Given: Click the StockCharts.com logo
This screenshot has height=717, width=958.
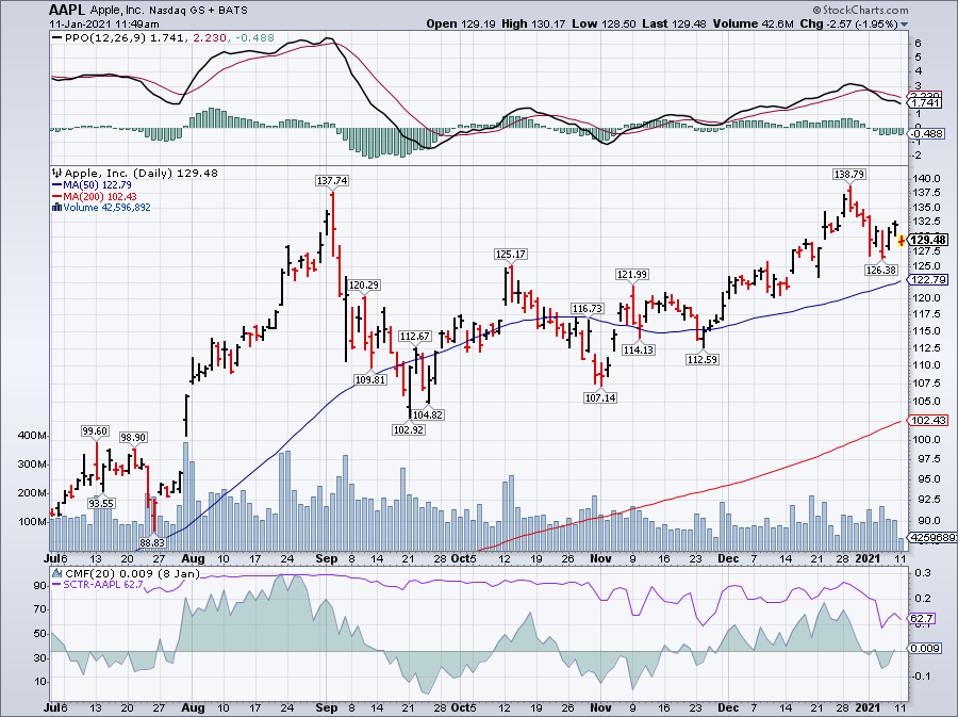Looking at the screenshot, I should pyautogui.click(x=860, y=10).
